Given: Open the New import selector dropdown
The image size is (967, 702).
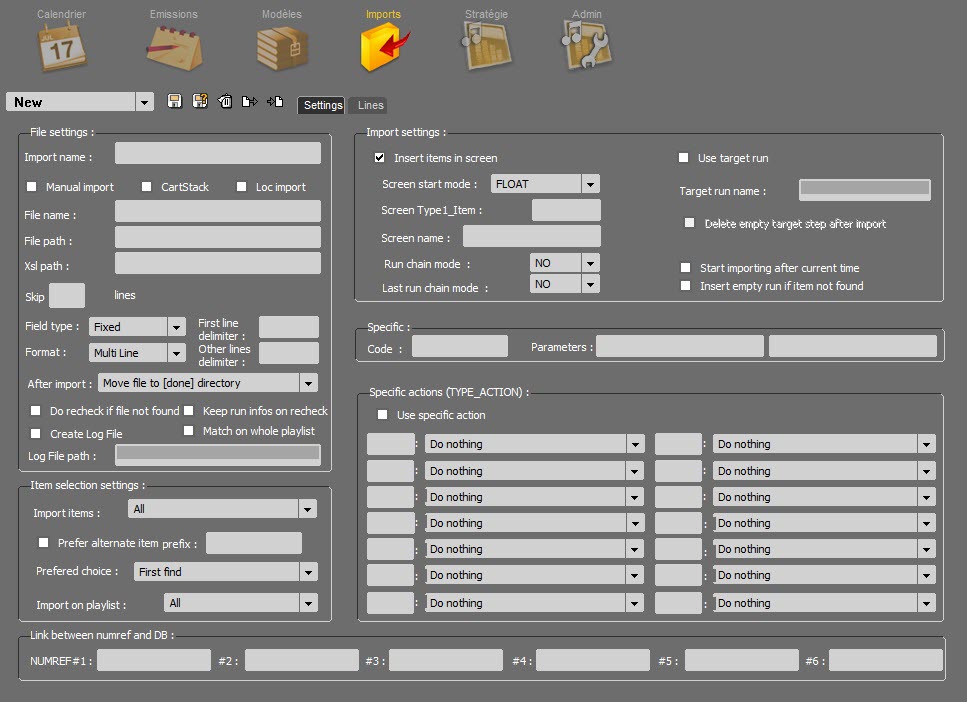Looking at the screenshot, I should [x=145, y=102].
